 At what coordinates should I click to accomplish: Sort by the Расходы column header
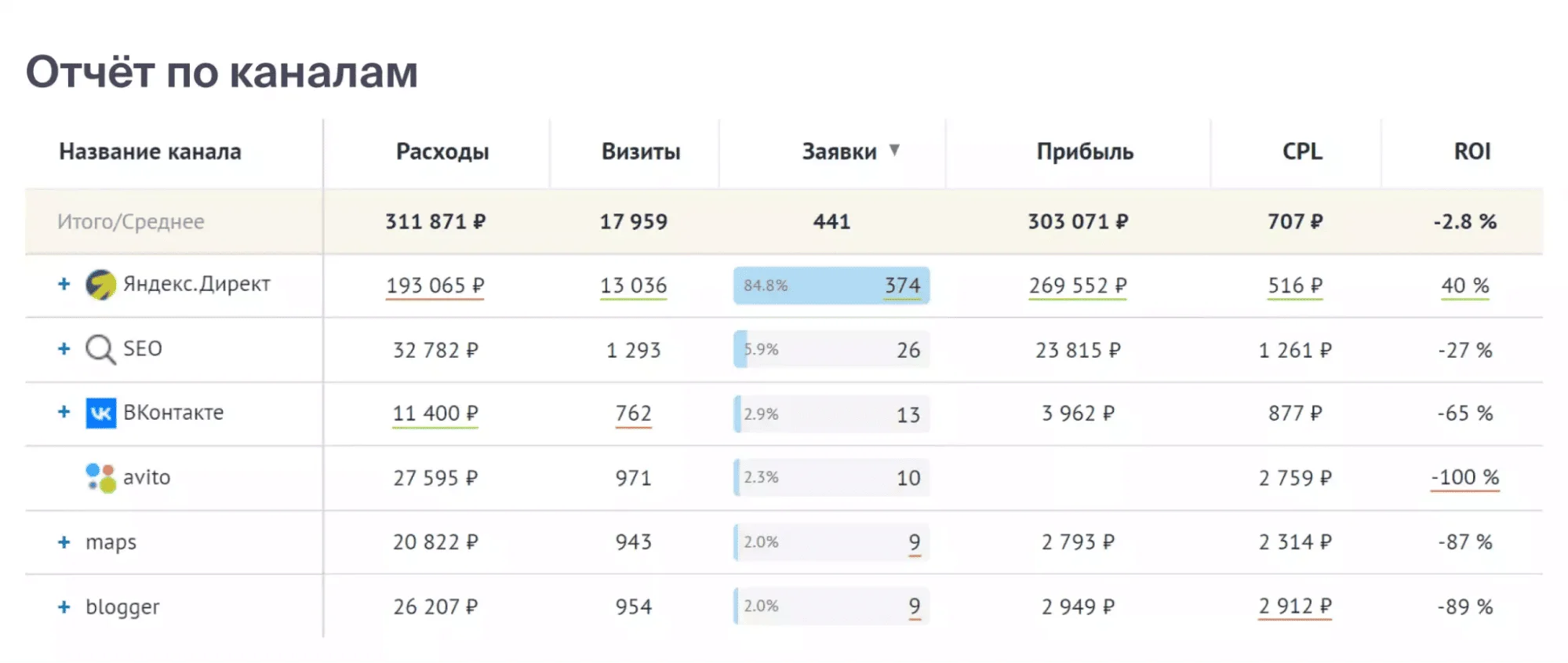coord(442,151)
